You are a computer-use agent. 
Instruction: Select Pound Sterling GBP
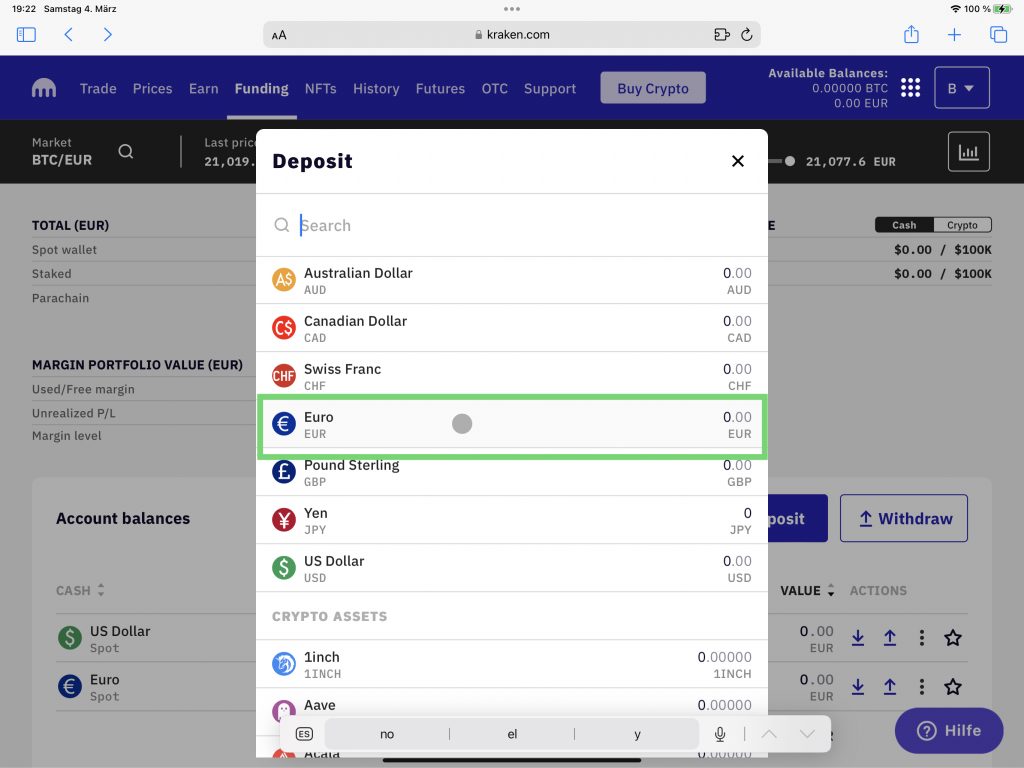coord(512,473)
